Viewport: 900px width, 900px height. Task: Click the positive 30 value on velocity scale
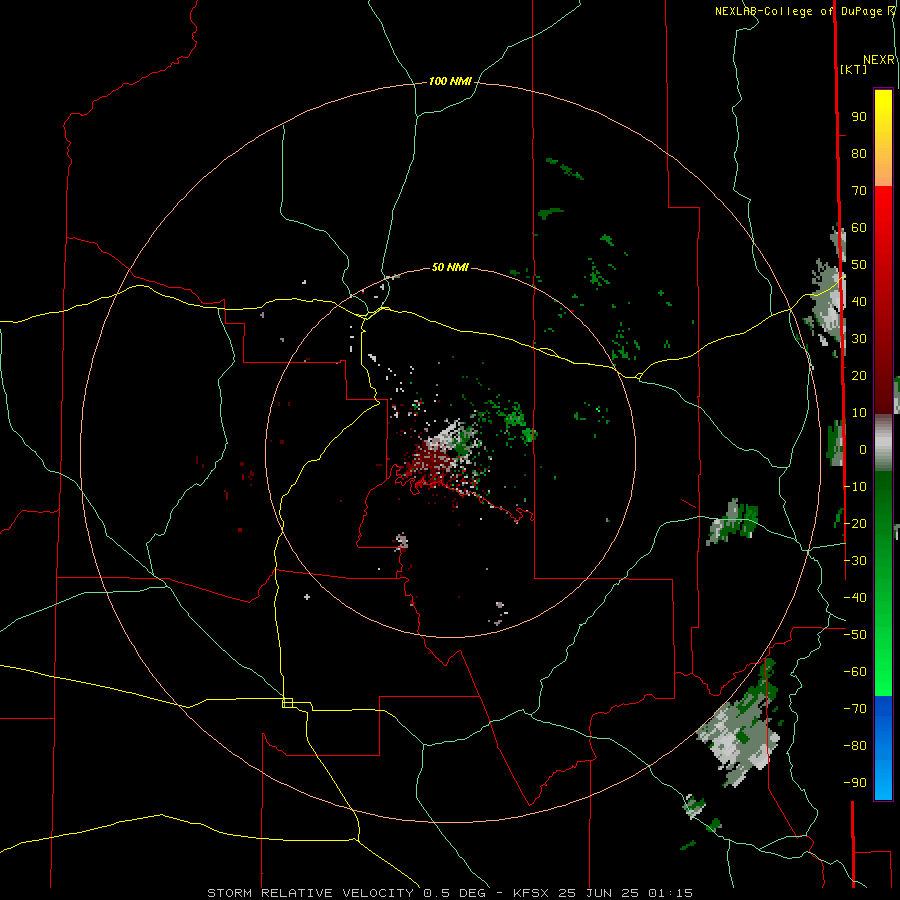pyautogui.click(x=859, y=339)
